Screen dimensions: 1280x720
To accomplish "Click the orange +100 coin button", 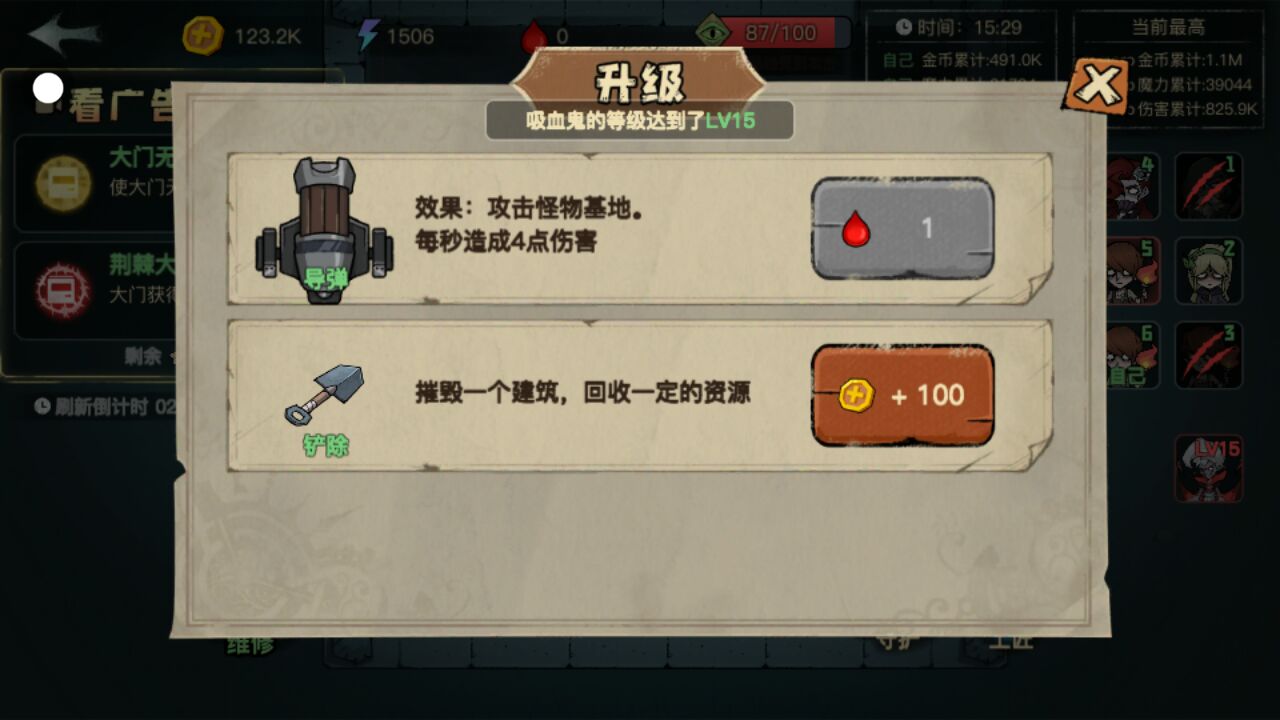I will point(902,395).
